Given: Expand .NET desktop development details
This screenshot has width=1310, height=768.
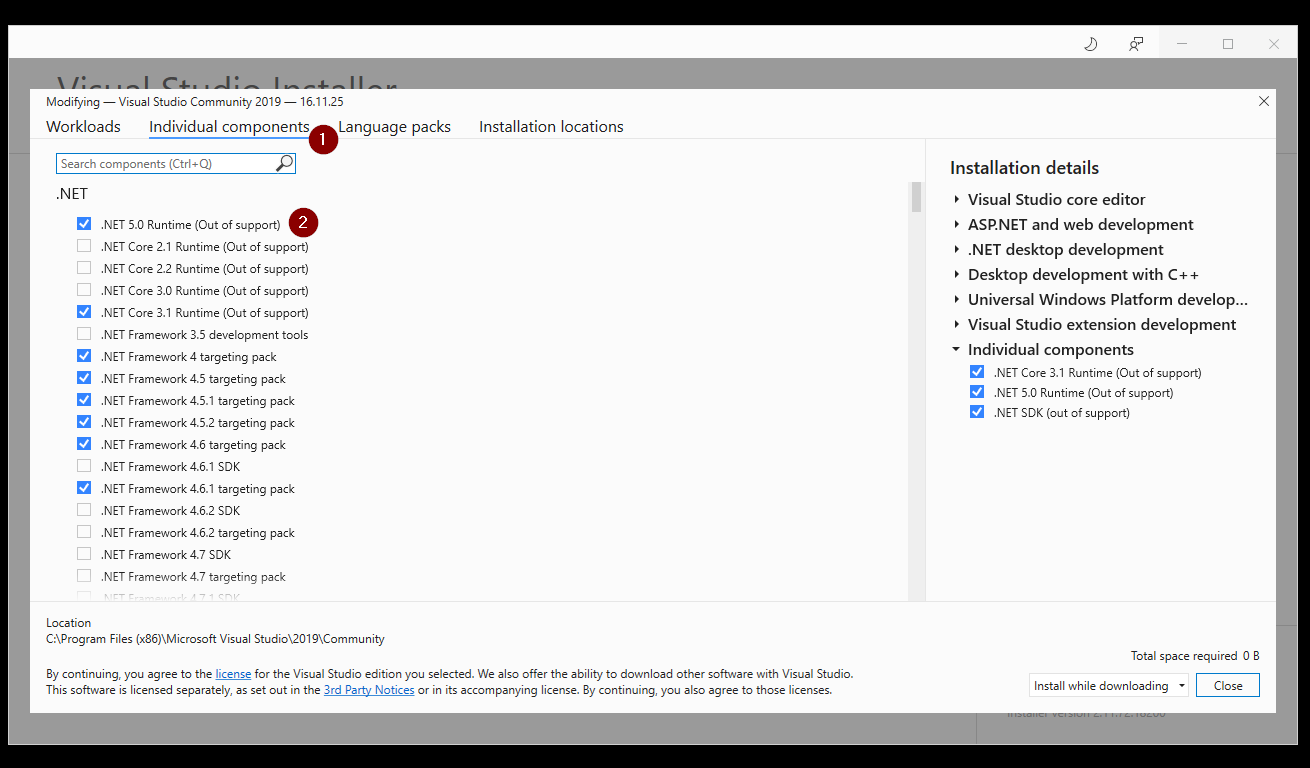Looking at the screenshot, I should [957, 250].
